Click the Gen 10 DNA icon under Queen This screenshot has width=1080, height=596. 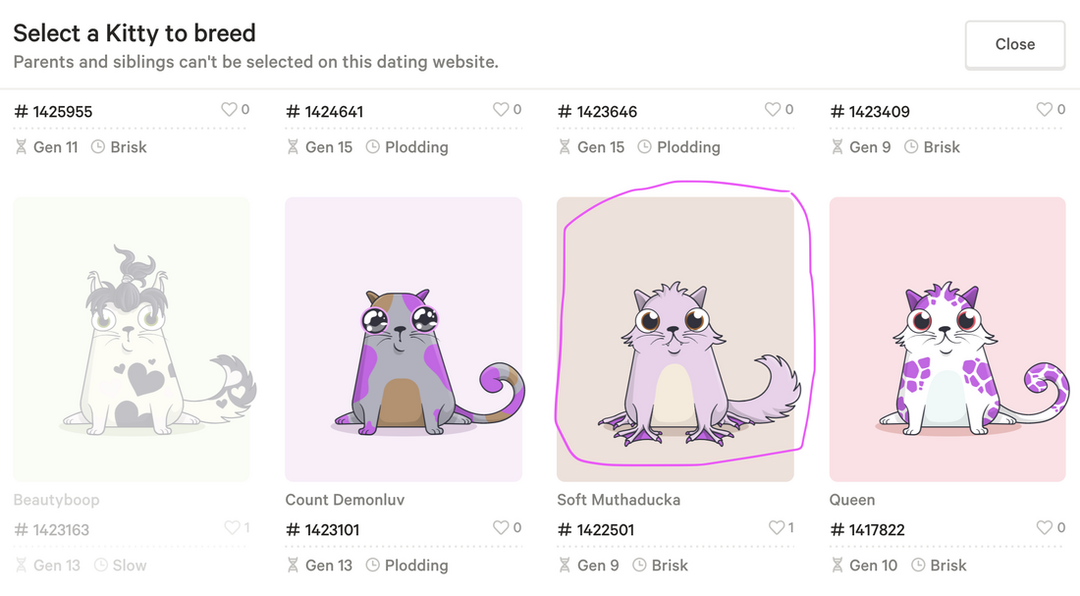[837, 565]
